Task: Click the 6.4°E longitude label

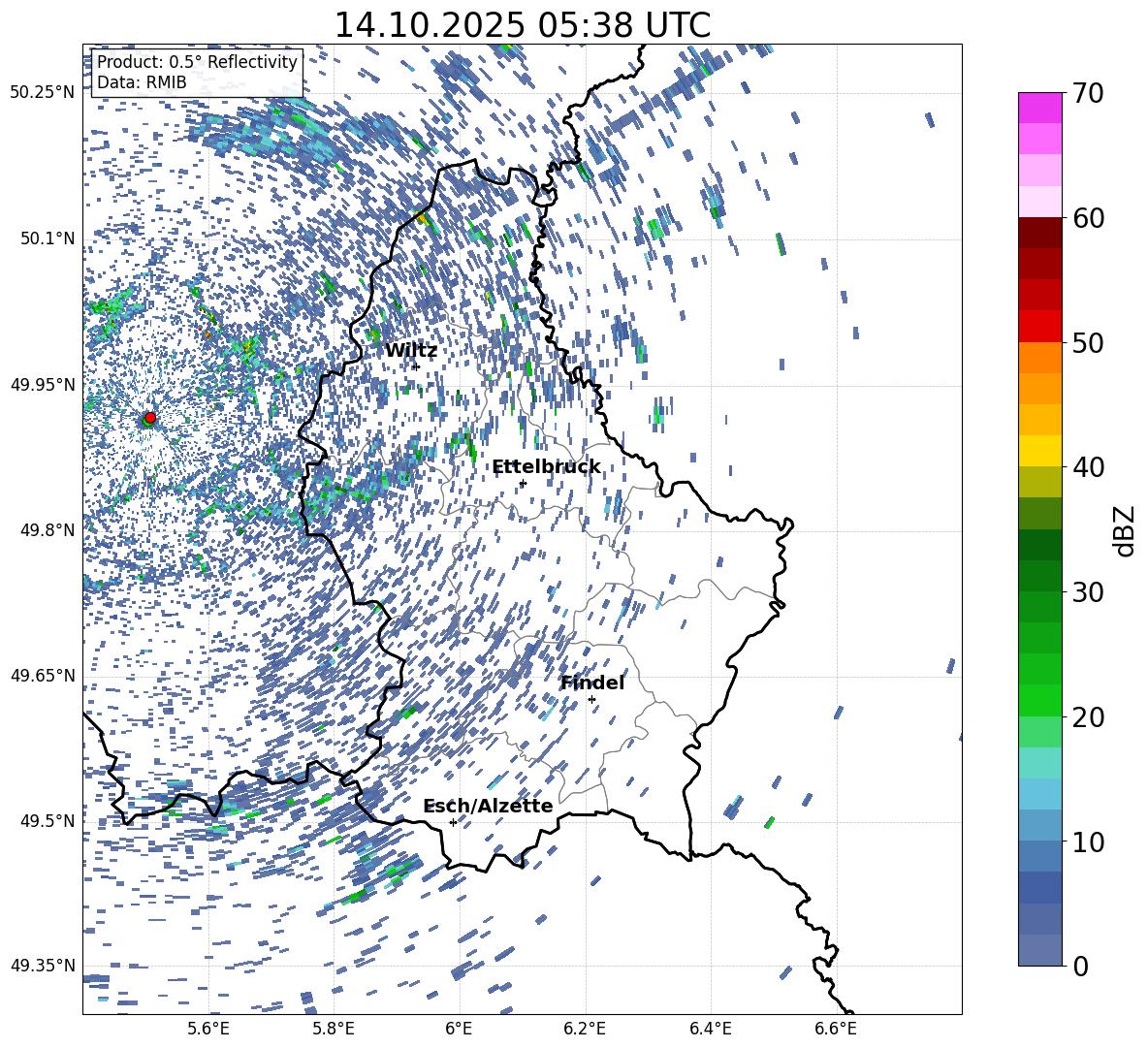Action: point(711,1029)
